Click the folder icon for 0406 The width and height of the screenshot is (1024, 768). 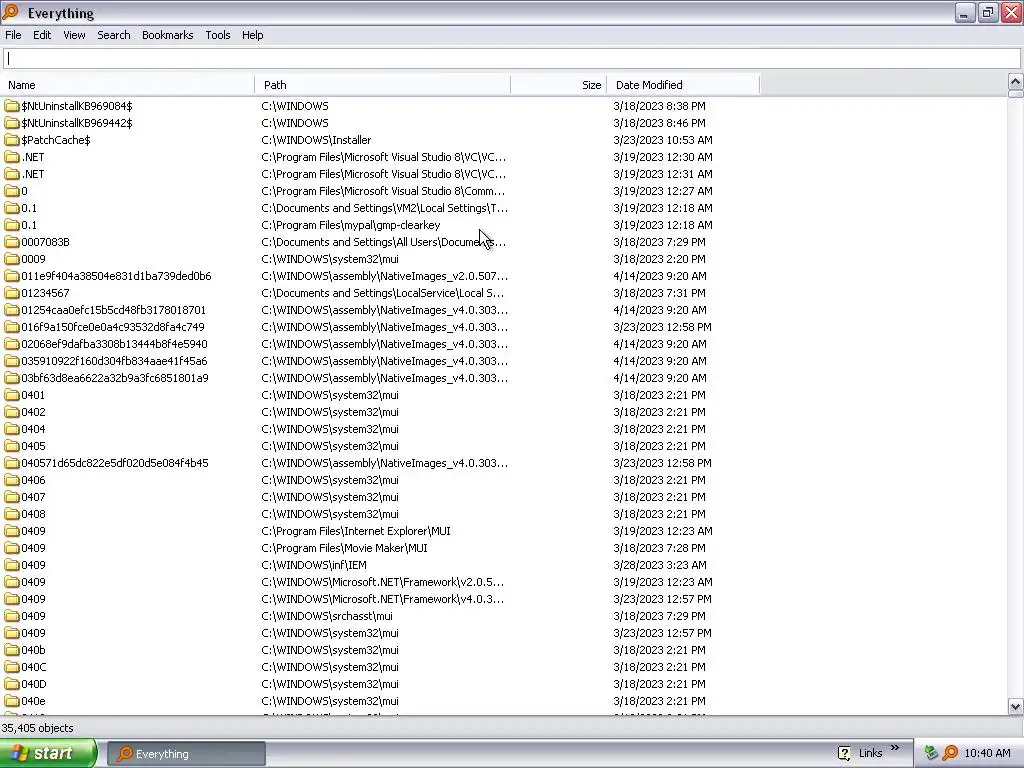pyautogui.click(x=12, y=479)
